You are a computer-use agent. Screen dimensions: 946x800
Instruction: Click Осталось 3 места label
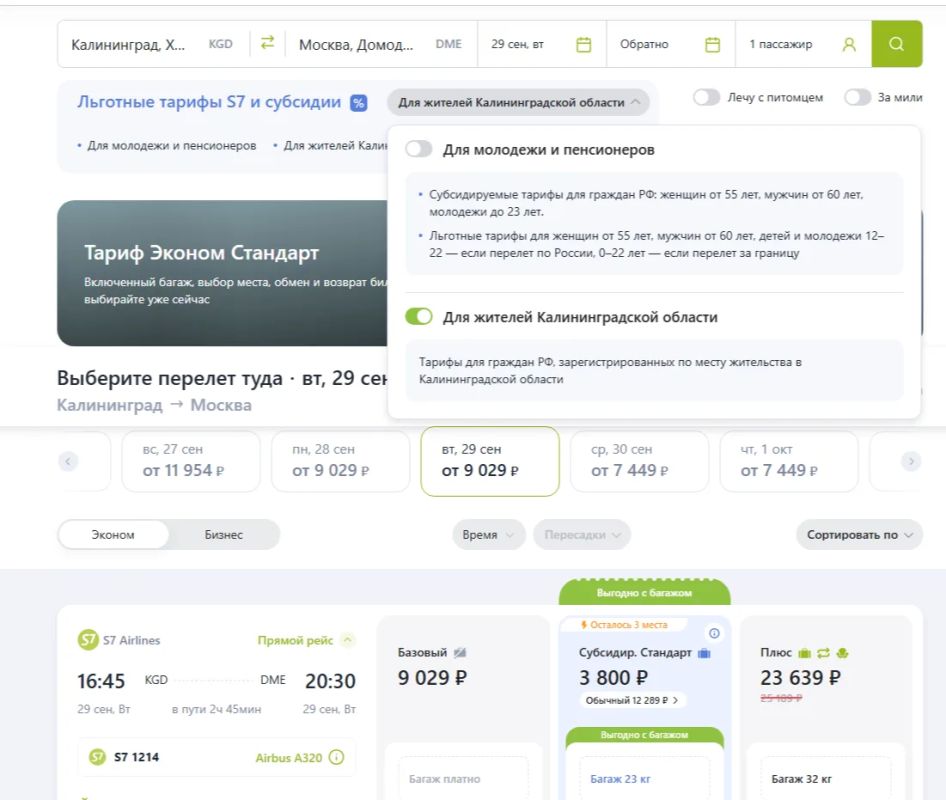tap(624, 624)
